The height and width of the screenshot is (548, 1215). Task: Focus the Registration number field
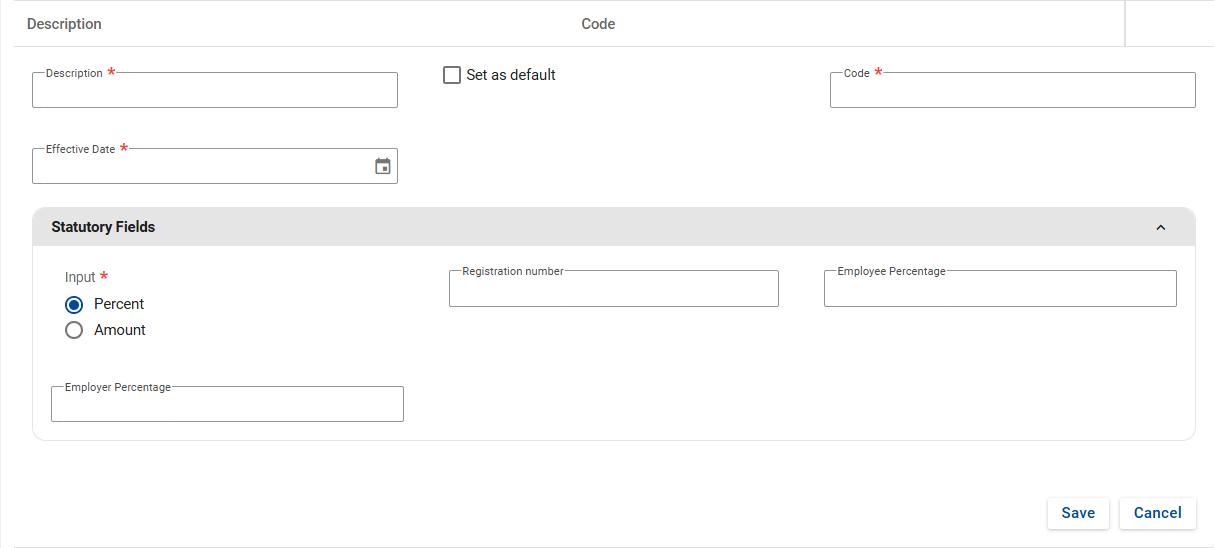(613, 289)
